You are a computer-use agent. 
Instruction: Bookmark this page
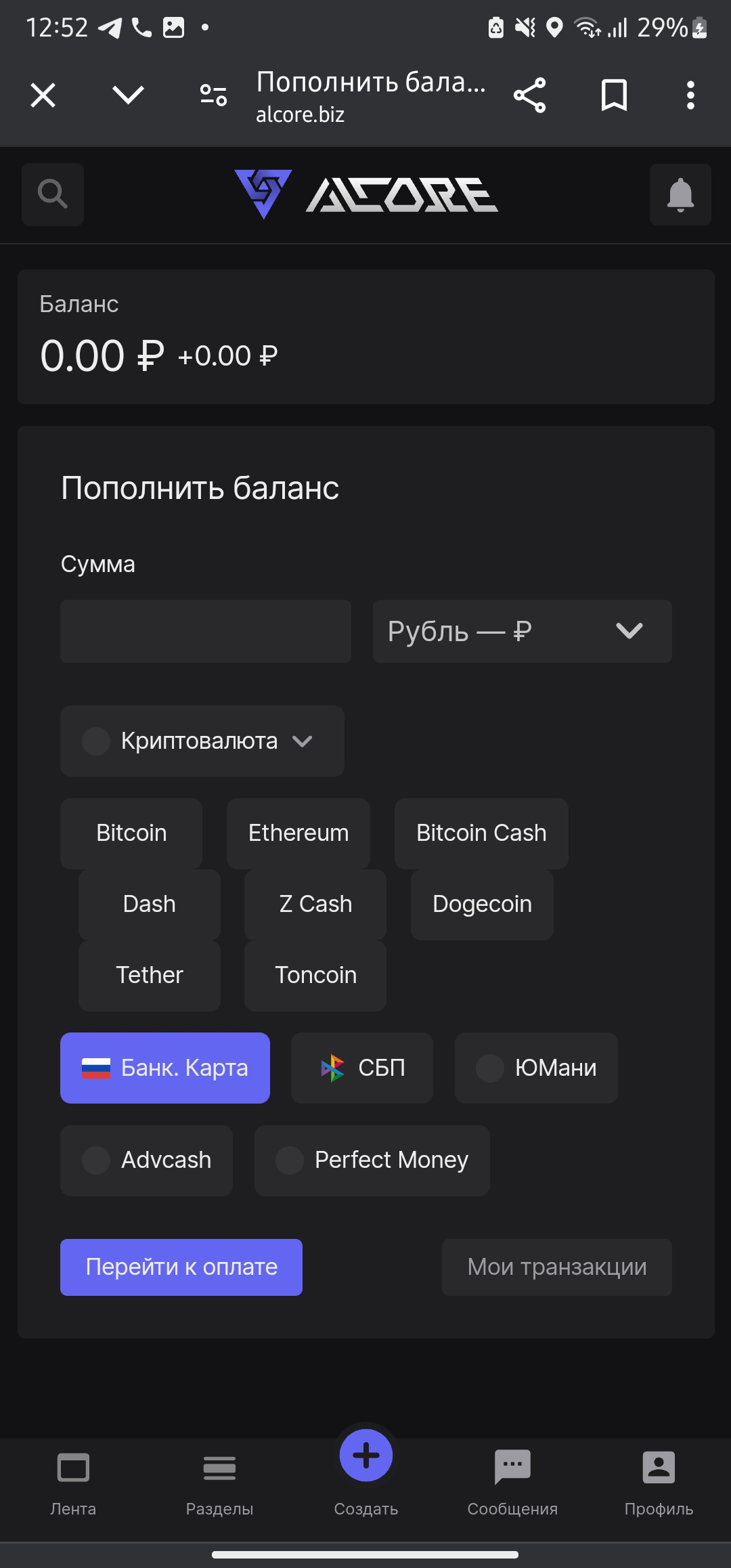click(x=614, y=95)
